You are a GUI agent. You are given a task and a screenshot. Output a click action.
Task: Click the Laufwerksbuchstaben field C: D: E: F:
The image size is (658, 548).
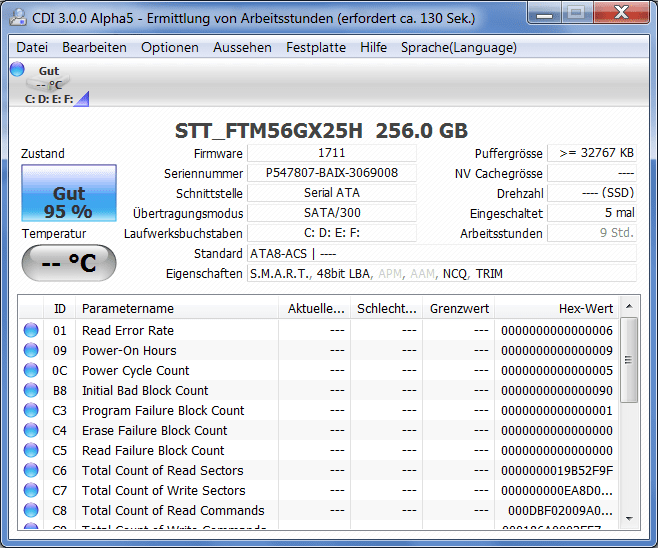332,233
